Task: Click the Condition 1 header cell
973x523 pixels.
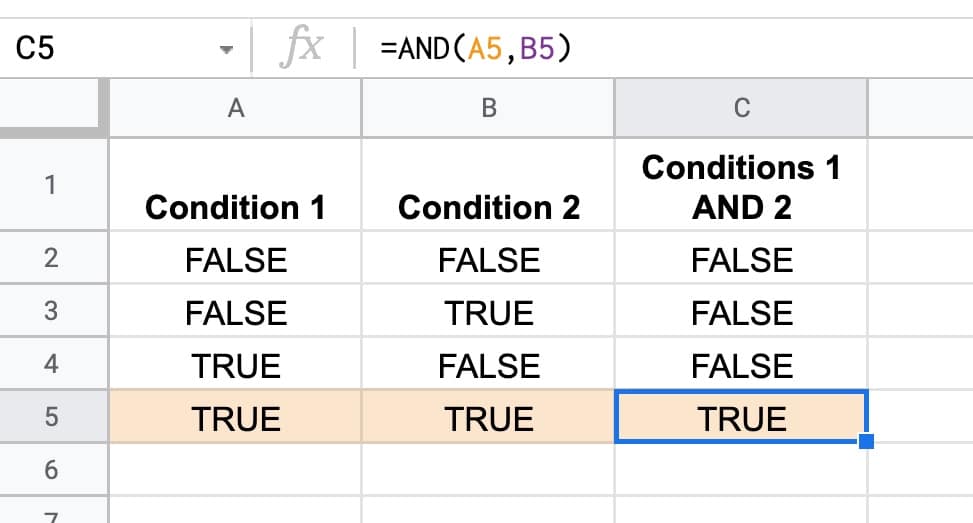Action: click(236, 184)
